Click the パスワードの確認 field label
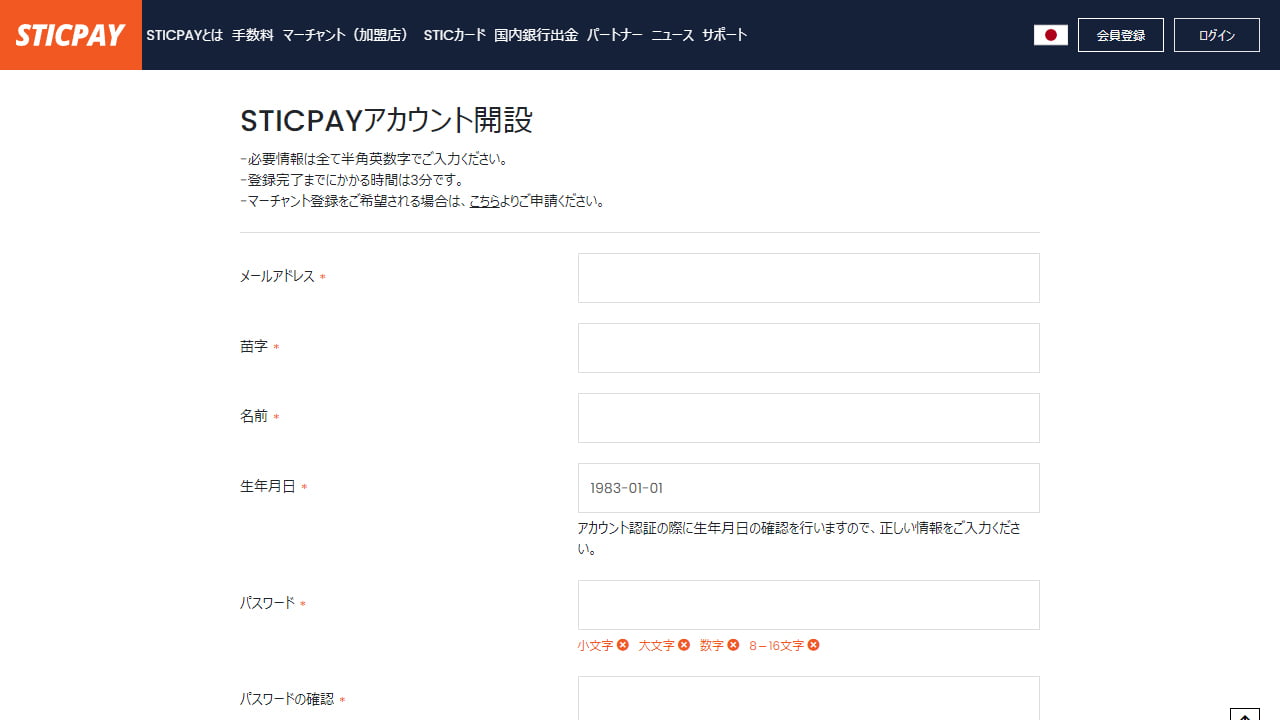Image resolution: width=1280 pixels, height=720 pixels. pyautogui.click(x=287, y=699)
